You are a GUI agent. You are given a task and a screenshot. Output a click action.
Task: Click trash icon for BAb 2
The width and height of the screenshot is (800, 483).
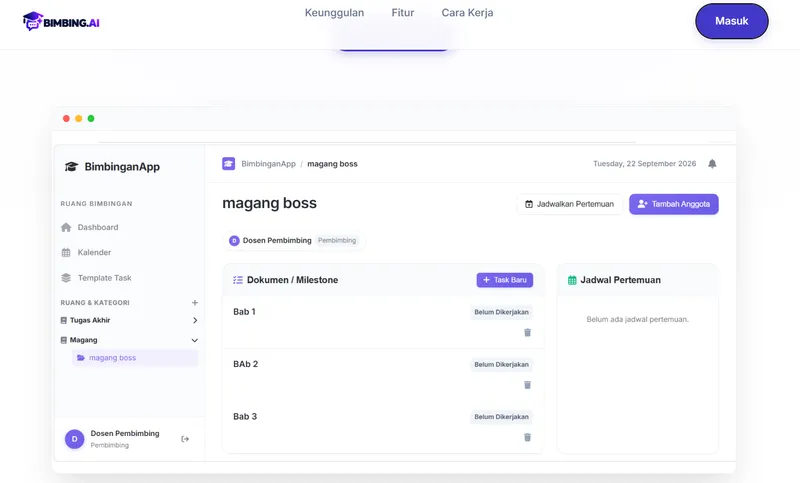528,385
